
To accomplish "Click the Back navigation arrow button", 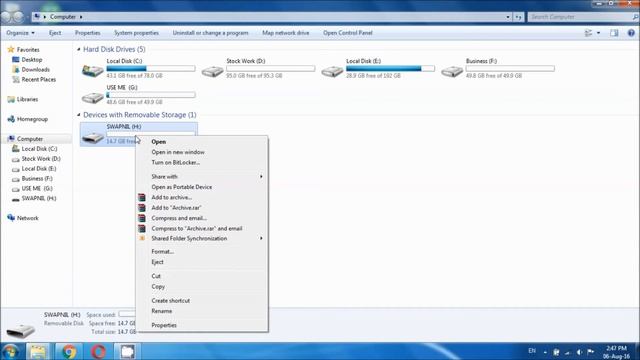I will tap(7, 17).
